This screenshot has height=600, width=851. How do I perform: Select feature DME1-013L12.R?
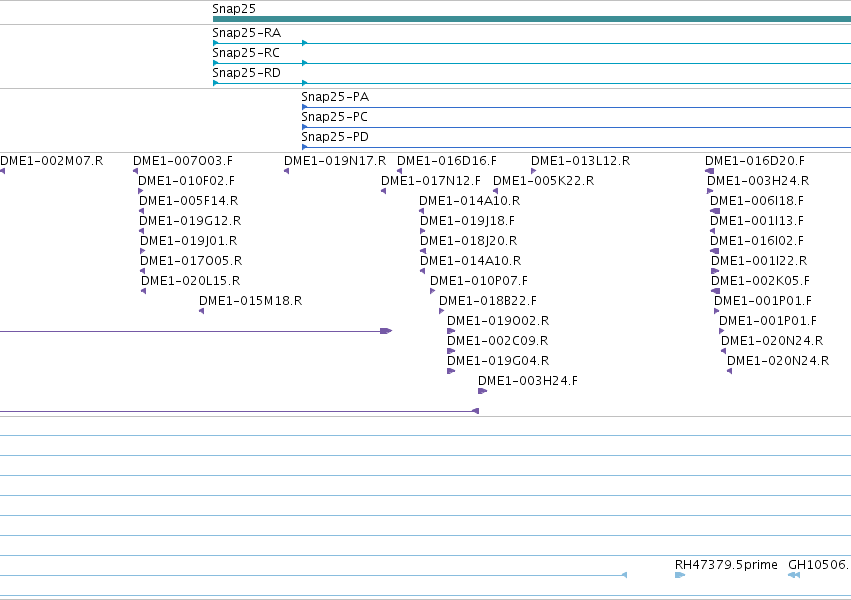(580, 161)
